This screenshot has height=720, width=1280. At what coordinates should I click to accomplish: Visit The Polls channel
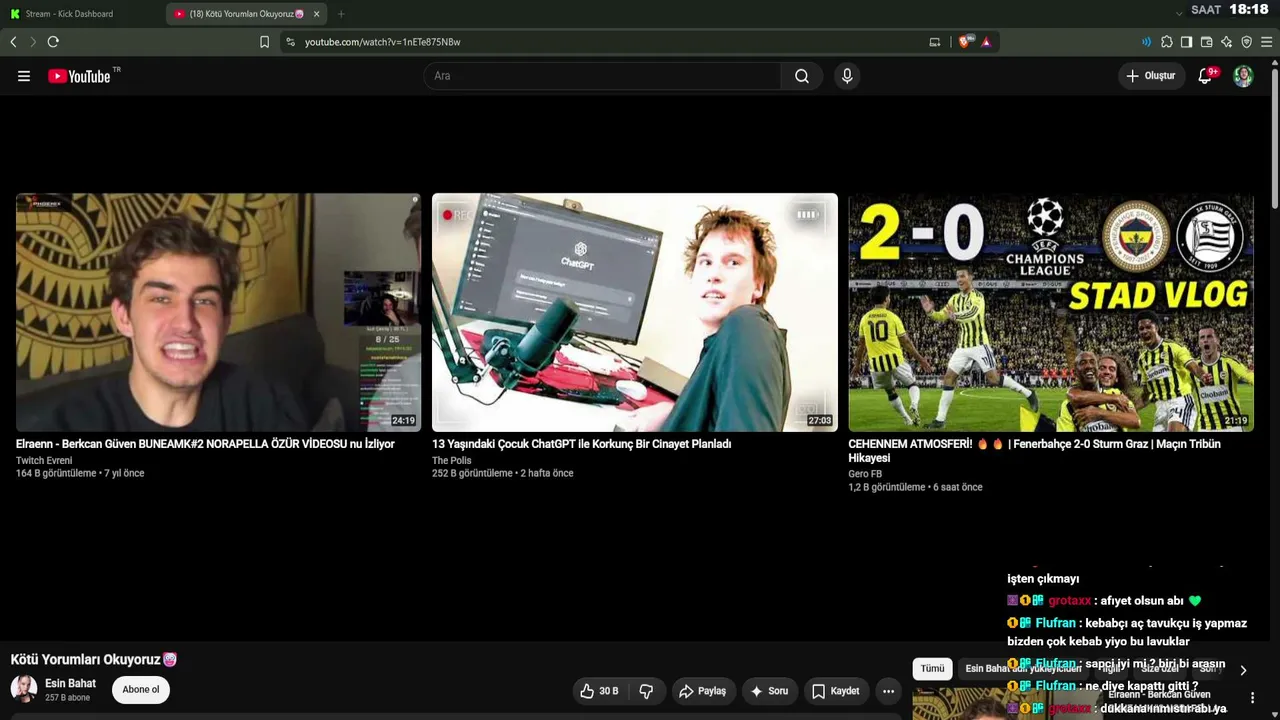click(452, 461)
